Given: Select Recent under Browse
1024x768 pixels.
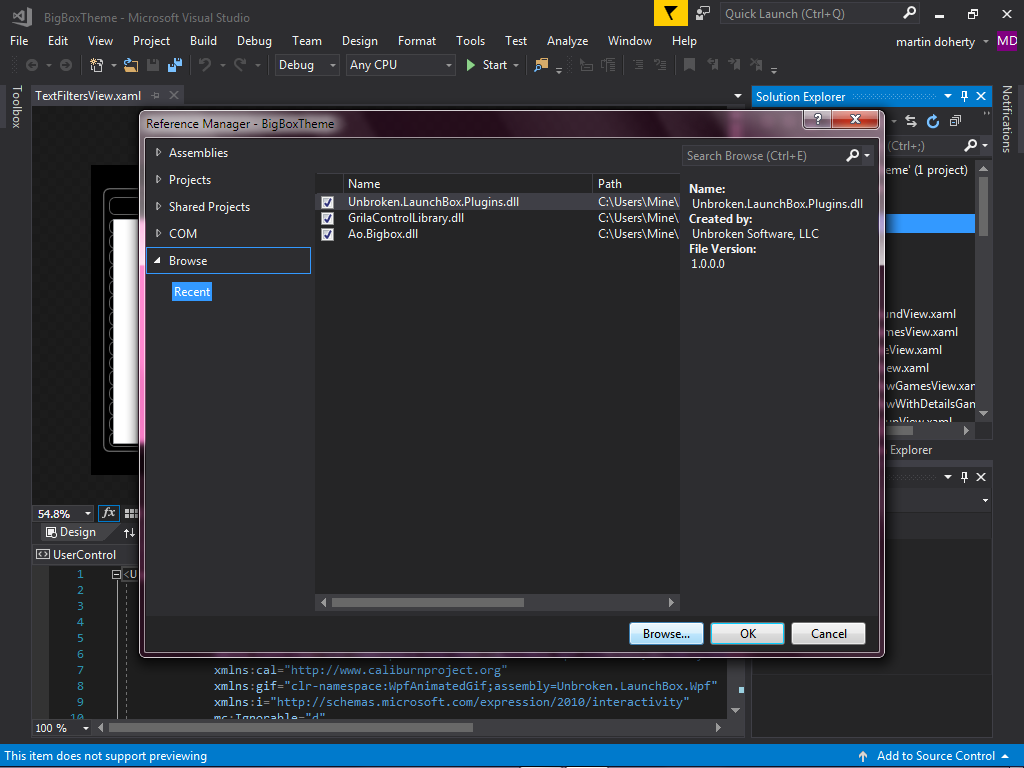Looking at the screenshot, I should (192, 292).
